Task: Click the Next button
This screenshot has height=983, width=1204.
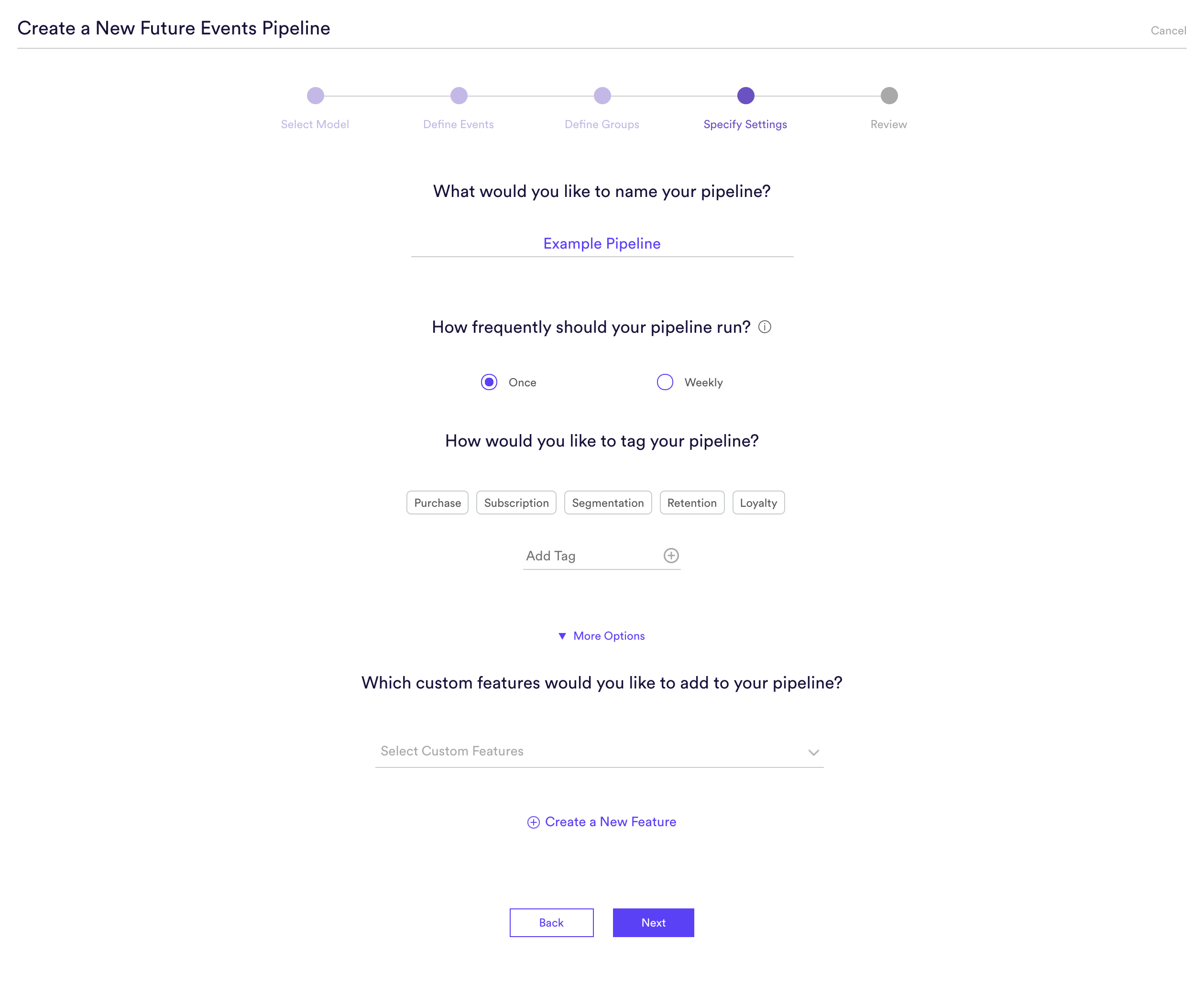Action: click(x=654, y=923)
